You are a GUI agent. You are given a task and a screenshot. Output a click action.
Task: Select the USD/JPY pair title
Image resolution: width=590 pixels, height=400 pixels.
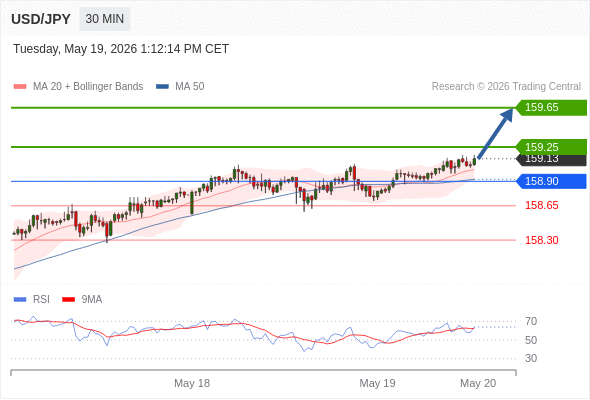41,19
